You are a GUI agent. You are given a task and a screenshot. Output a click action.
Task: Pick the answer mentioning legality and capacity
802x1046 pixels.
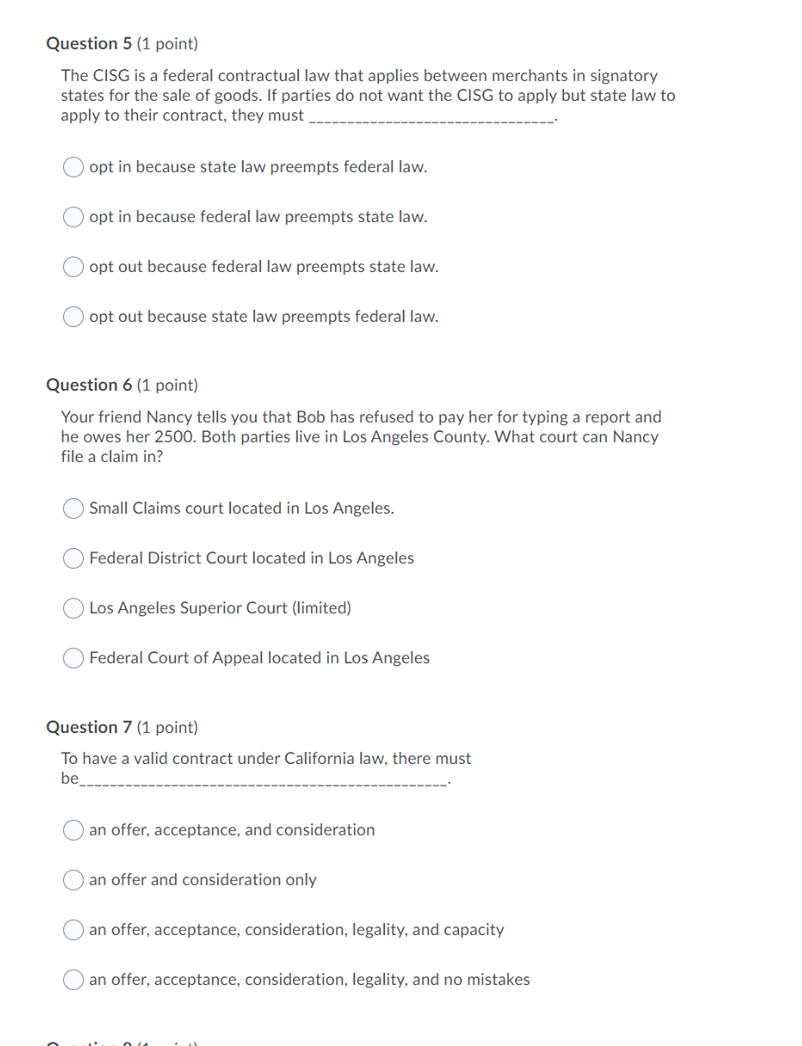pyautogui.click(x=72, y=930)
